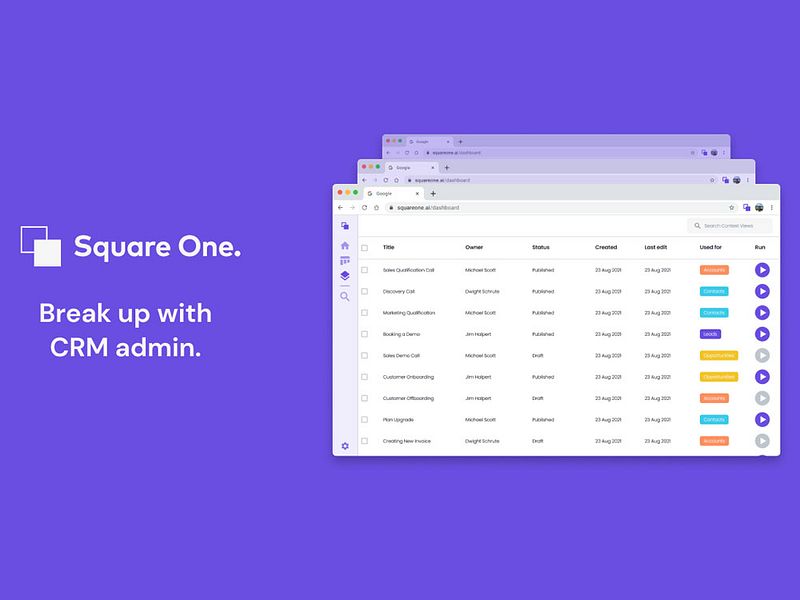800x600 pixels.
Task: Run the Plan Upgrade view
Action: tap(762, 419)
